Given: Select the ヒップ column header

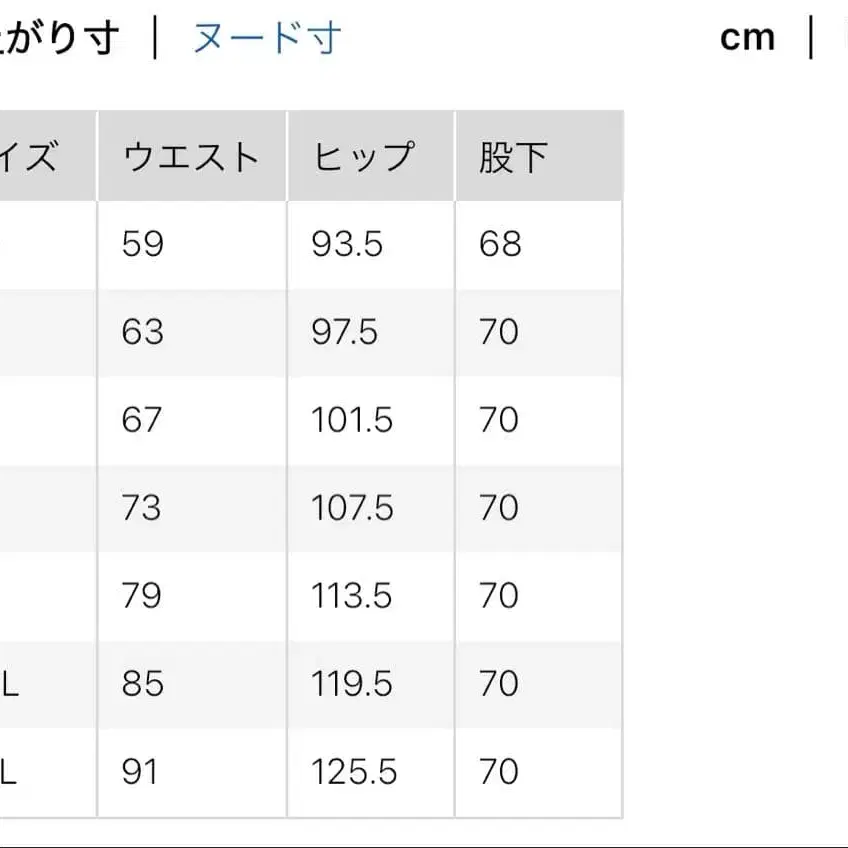Looking at the screenshot, I should point(370,154).
